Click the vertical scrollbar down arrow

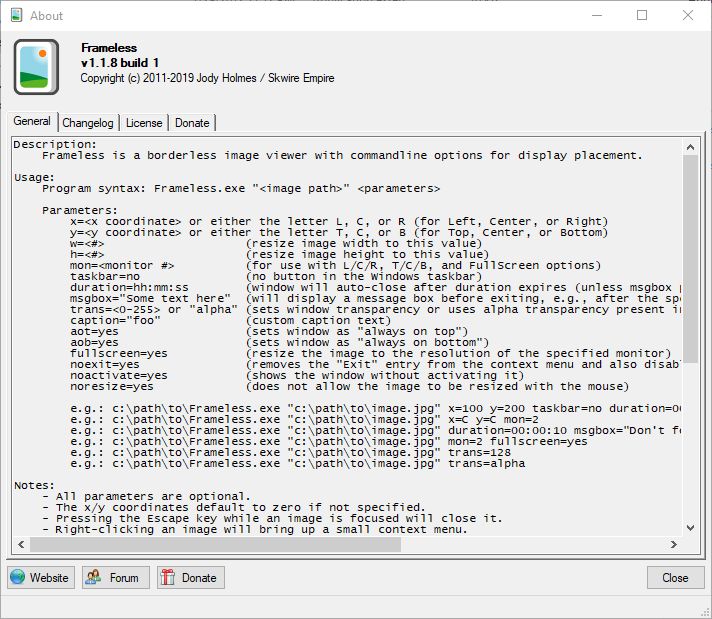(691, 528)
